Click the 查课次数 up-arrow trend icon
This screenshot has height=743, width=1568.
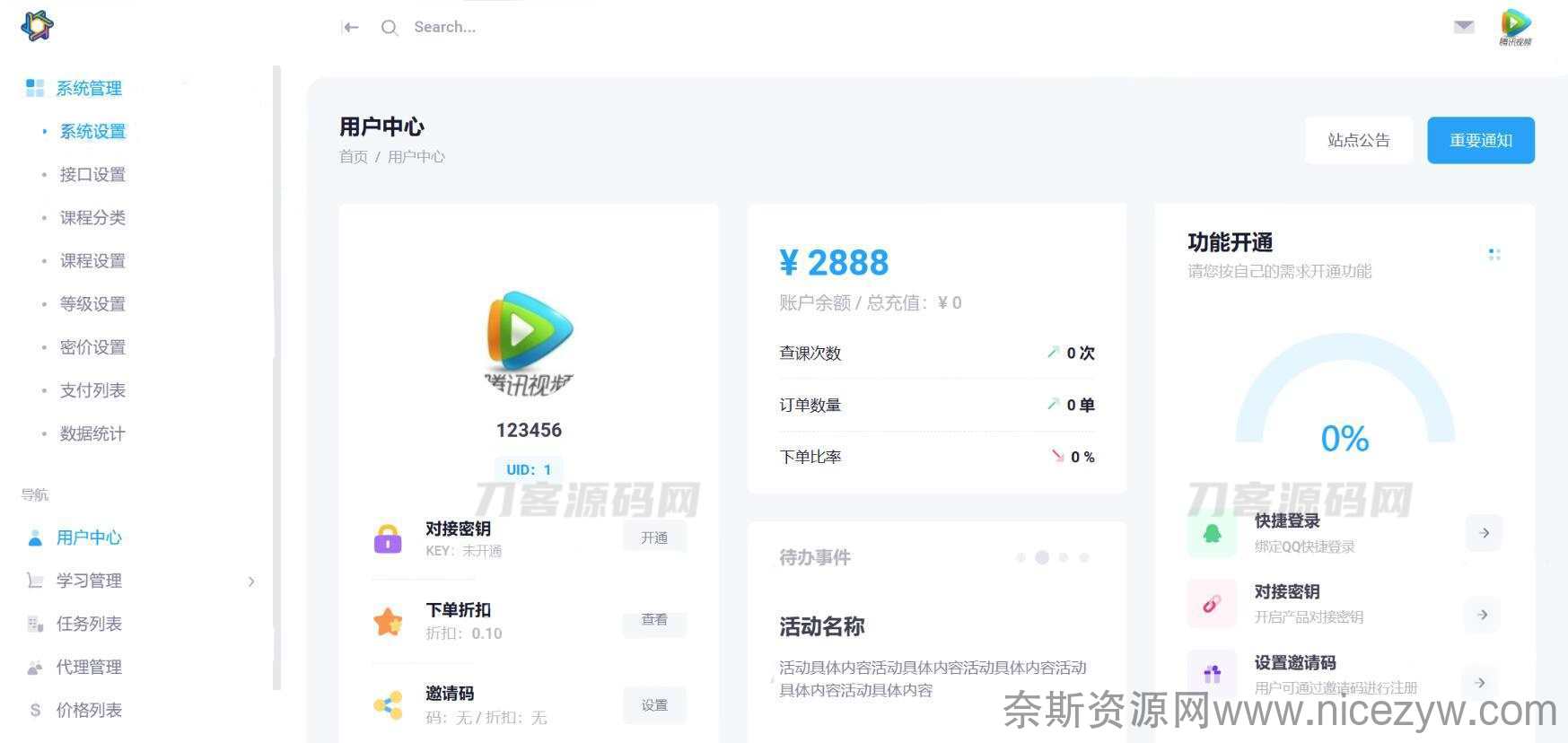[x=1053, y=353]
